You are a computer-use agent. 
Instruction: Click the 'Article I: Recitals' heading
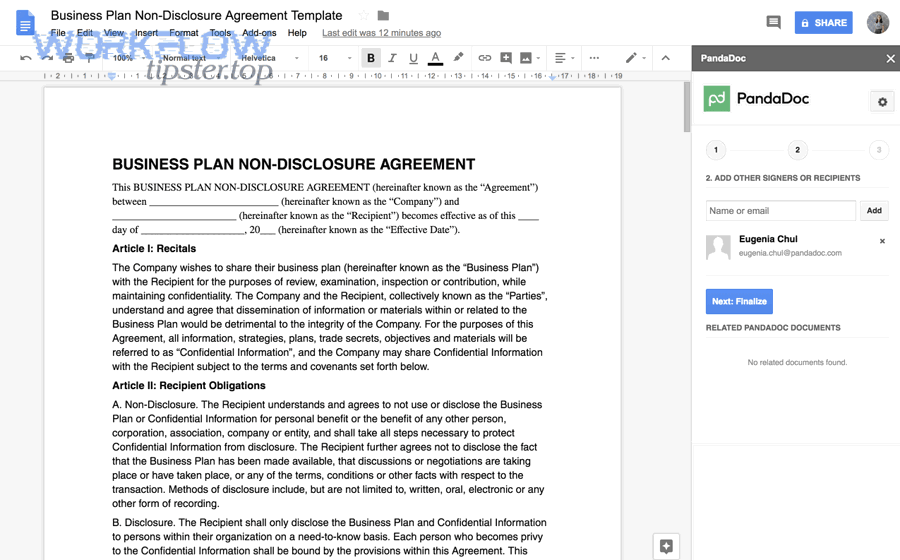[154, 248]
